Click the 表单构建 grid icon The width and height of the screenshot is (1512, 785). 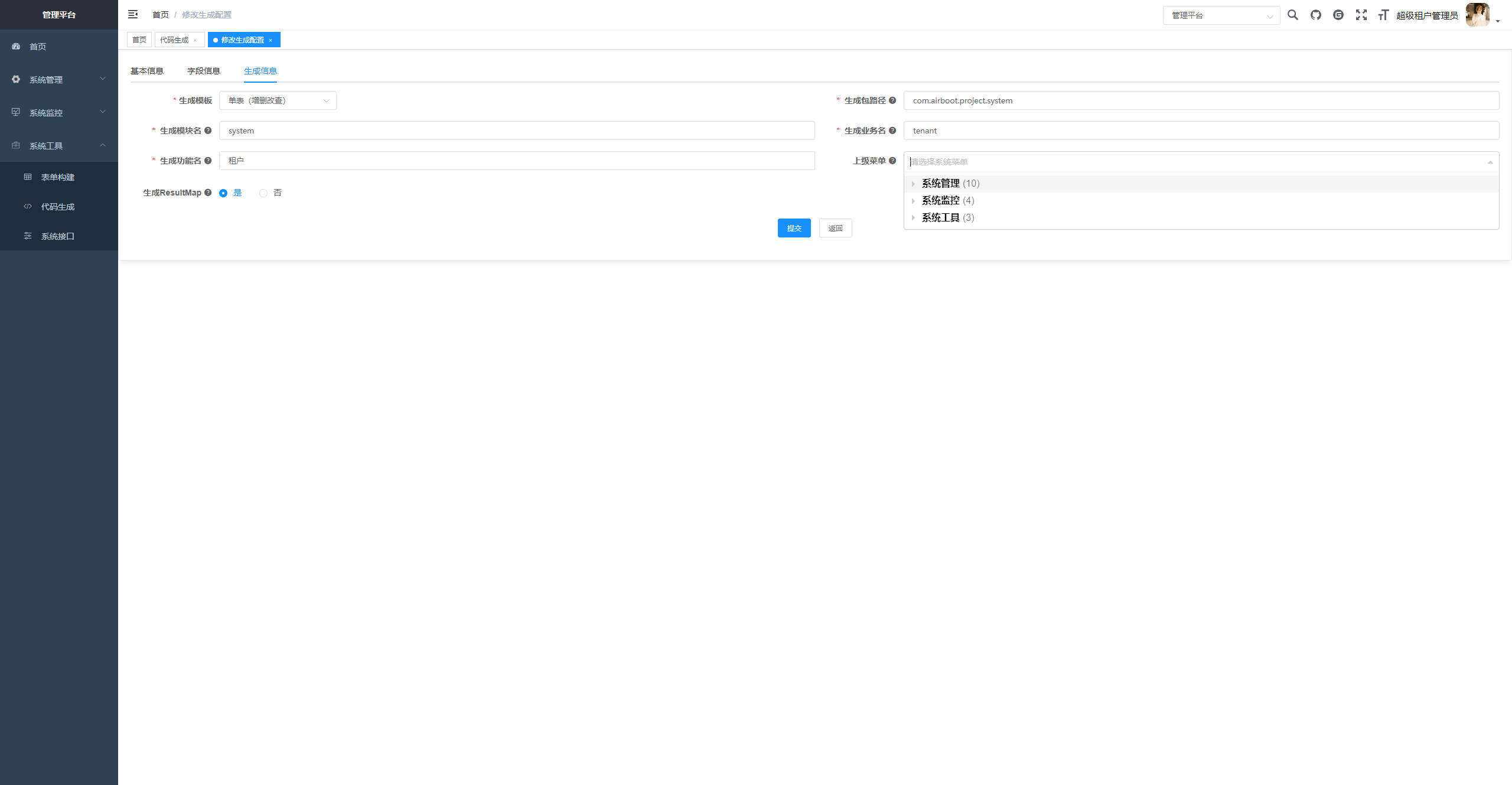tap(28, 177)
